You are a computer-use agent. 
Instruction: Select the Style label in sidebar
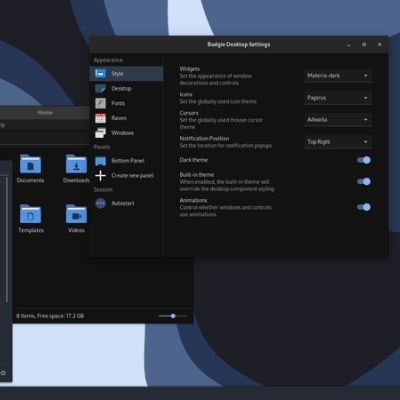pos(117,74)
